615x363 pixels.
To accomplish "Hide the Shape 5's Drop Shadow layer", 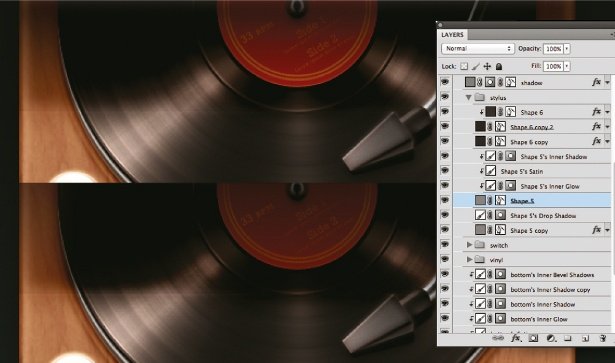I will tap(444, 215).
